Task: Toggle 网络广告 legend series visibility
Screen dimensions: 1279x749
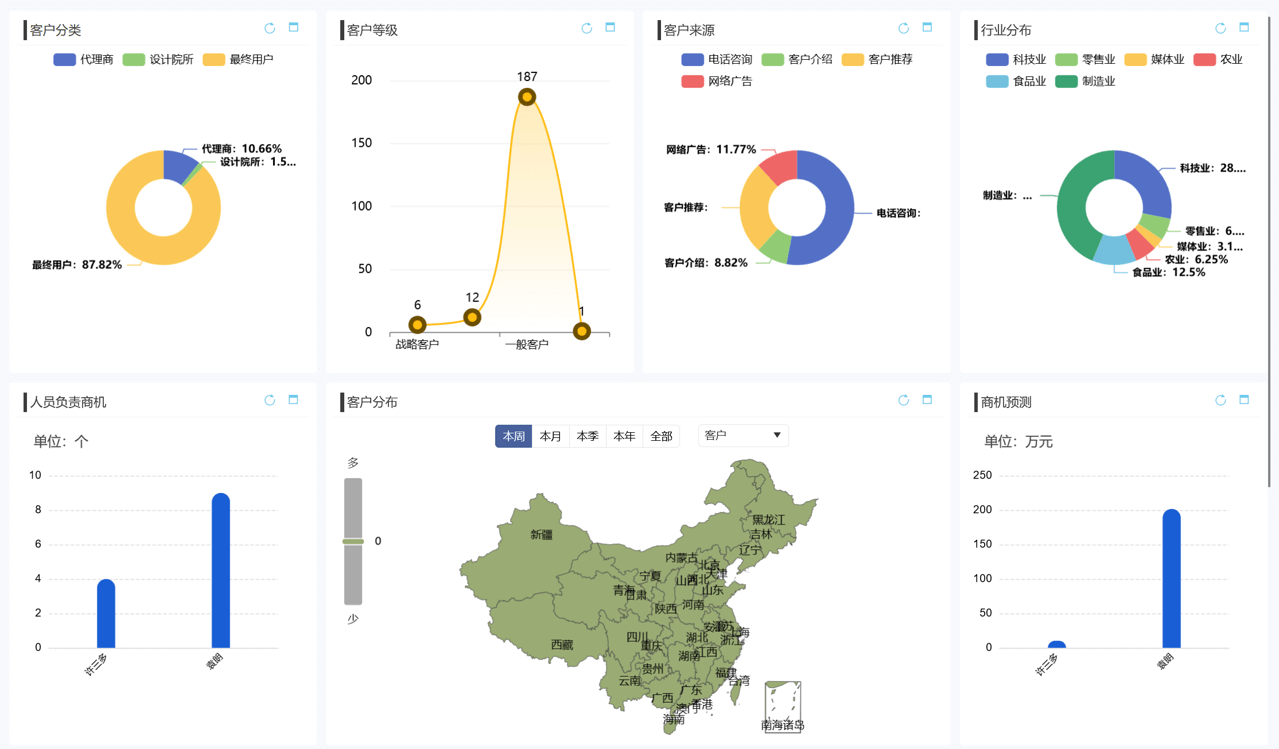Action: tap(716, 82)
